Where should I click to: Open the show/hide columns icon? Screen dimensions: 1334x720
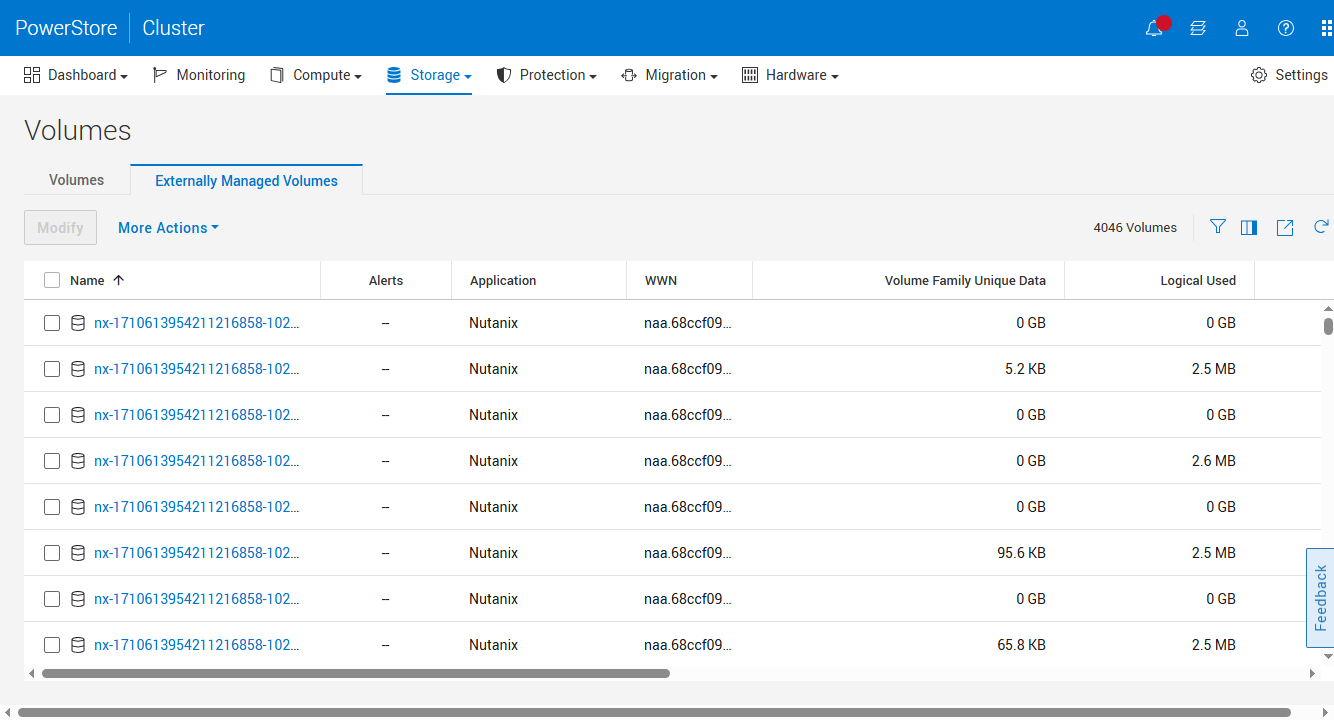point(1249,228)
